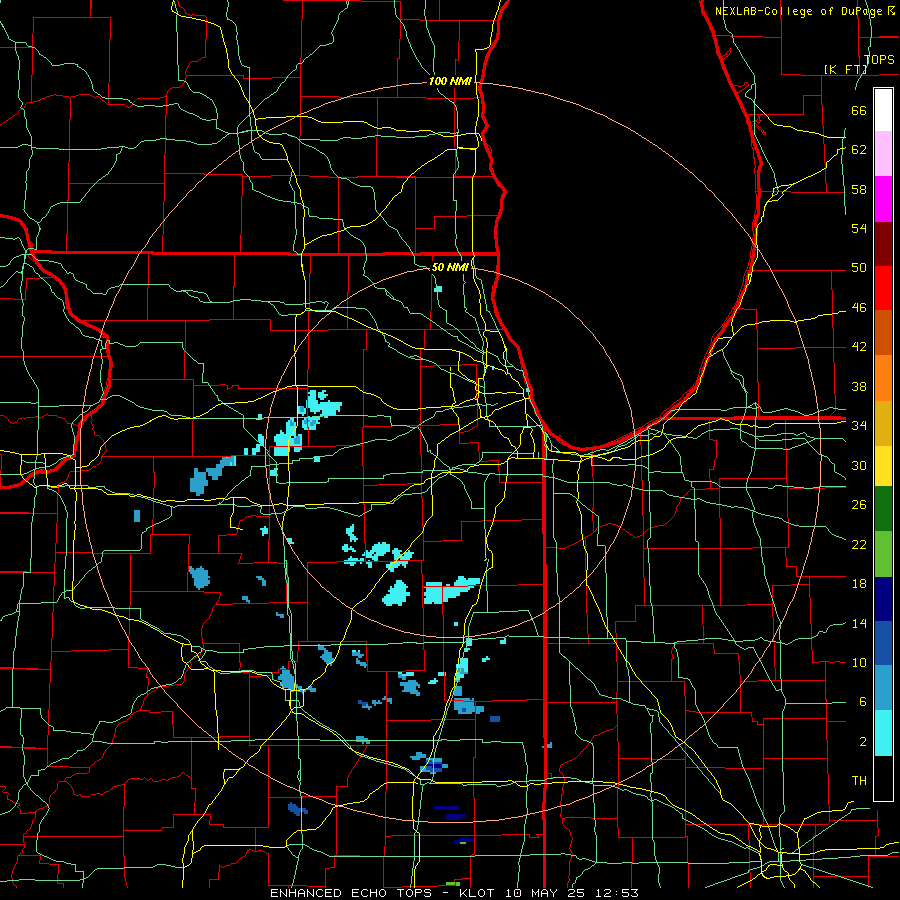Click the "66" legend value
This screenshot has height=900, width=900.
pyautogui.click(x=859, y=111)
